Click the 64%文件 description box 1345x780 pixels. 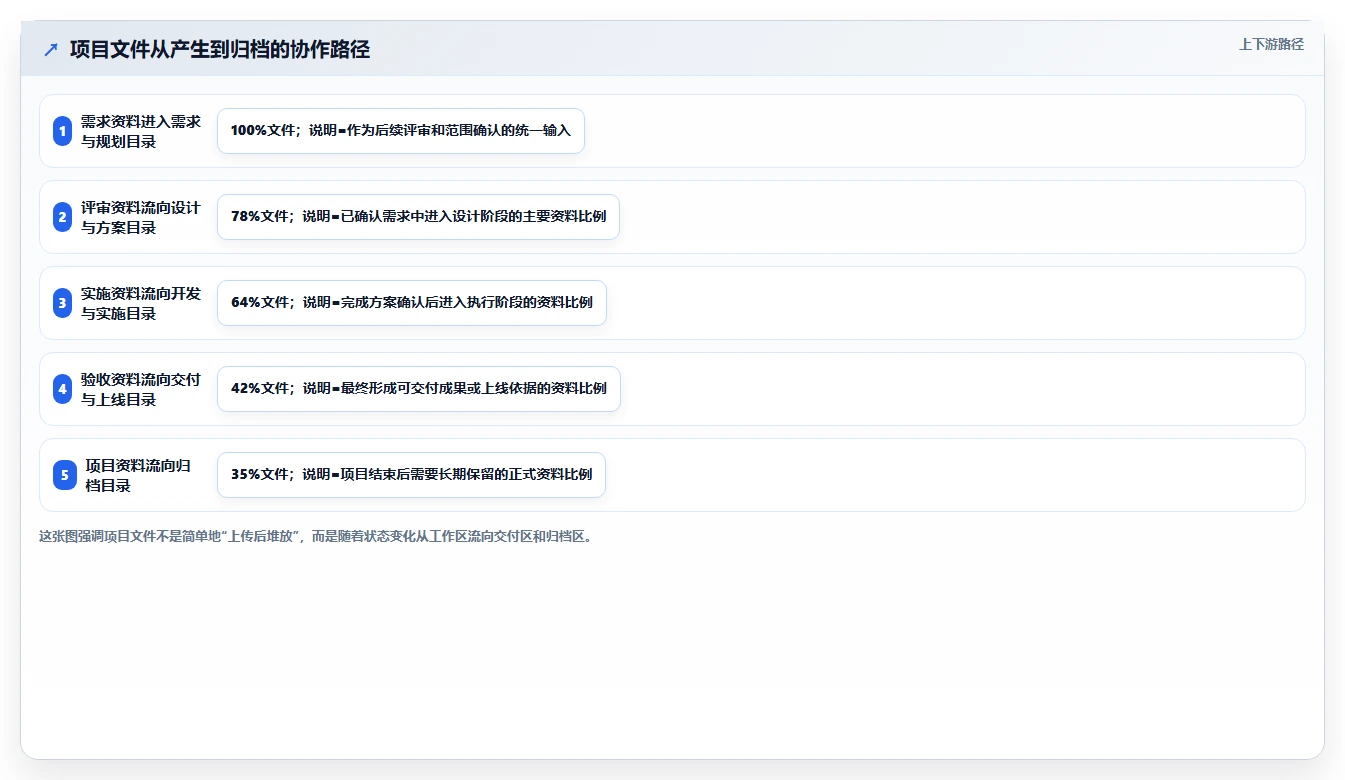412,303
